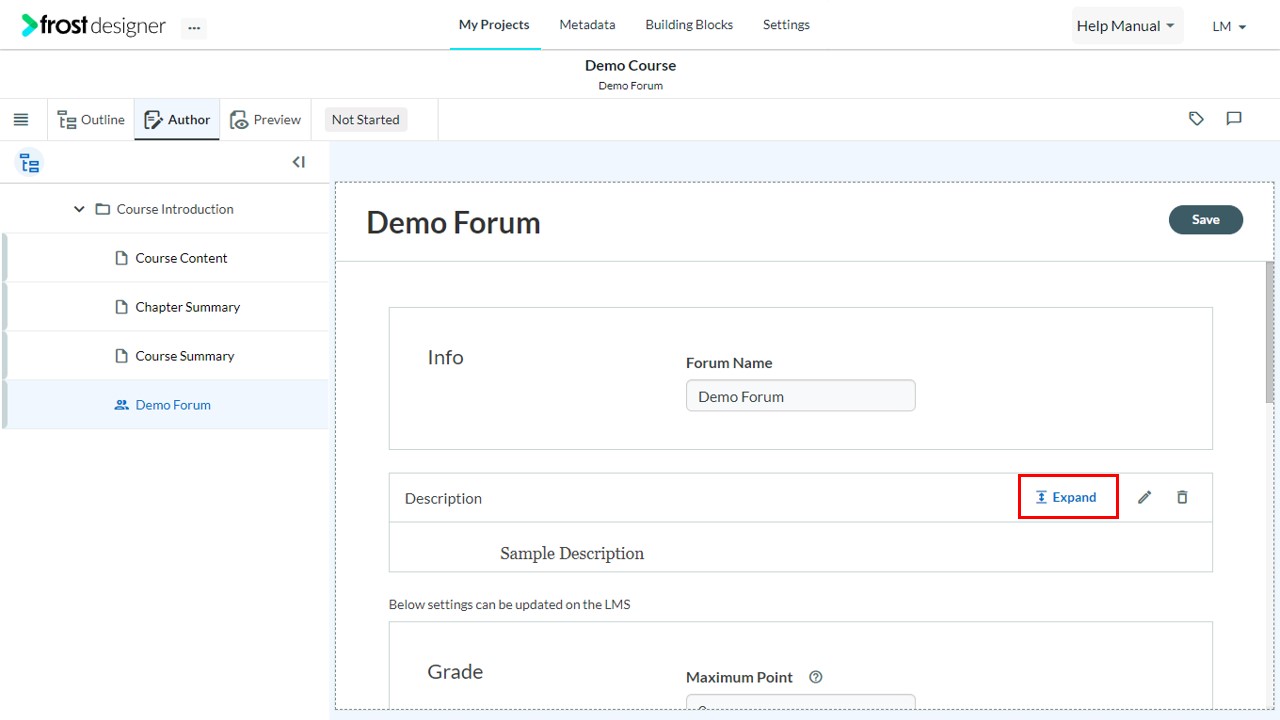This screenshot has width=1280, height=720.
Task: Click Maximum Point help question icon
Action: tap(816, 677)
